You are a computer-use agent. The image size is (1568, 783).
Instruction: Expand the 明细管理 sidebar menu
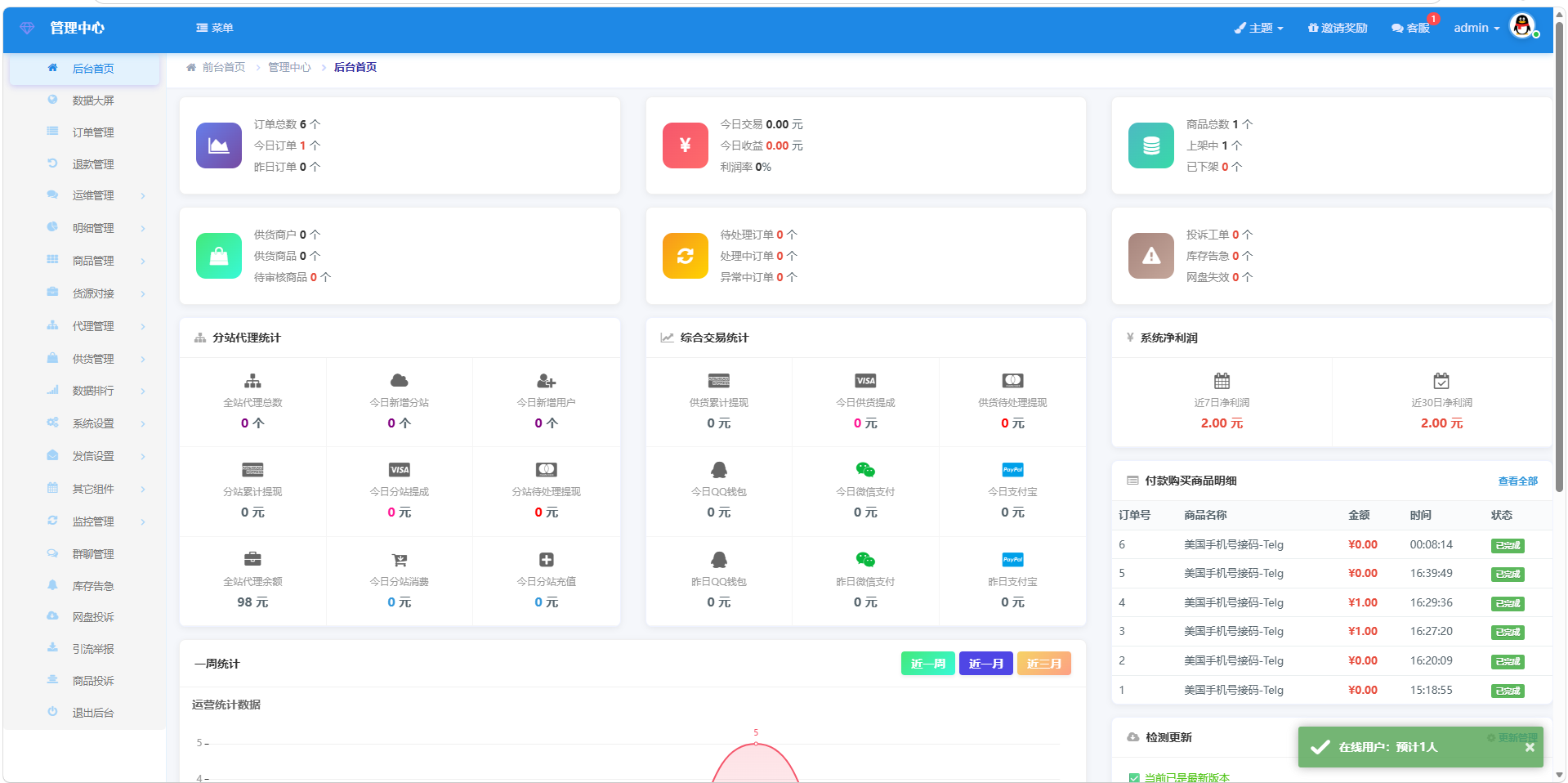[x=84, y=228]
